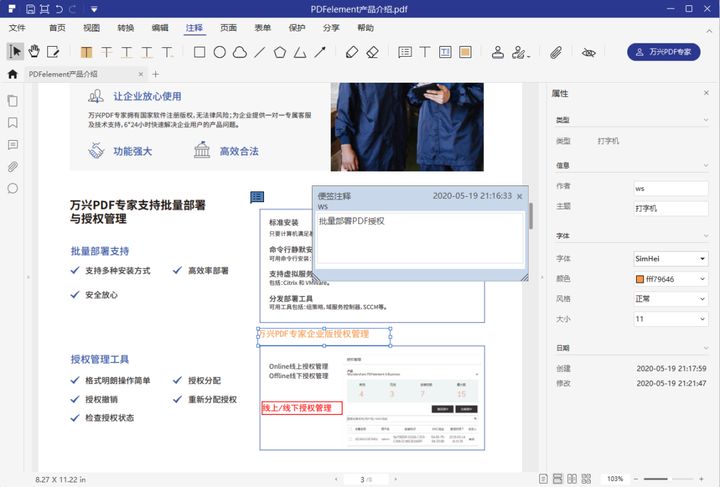Viewport: 720px width, 487px height.
Task: Go to the Home start page icon
Action: pyautogui.click(x=12, y=74)
